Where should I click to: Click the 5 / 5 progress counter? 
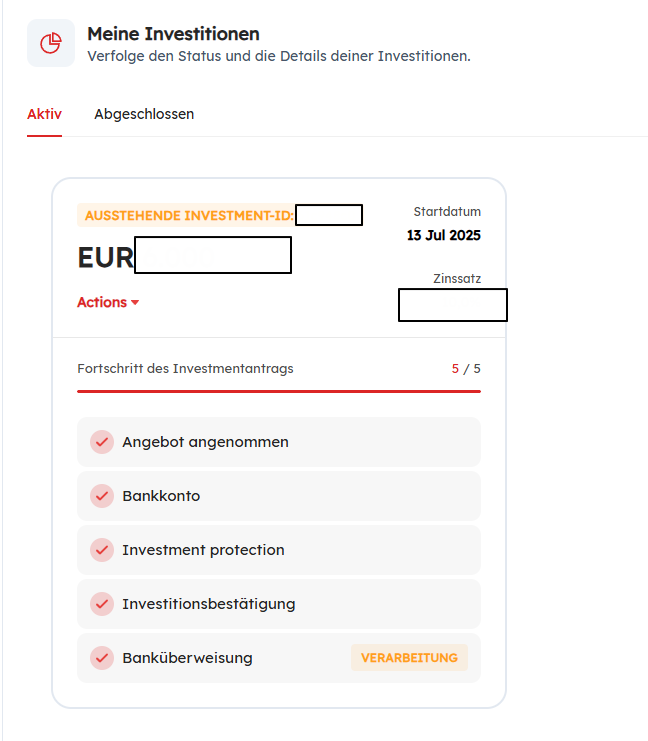[x=466, y=369]
